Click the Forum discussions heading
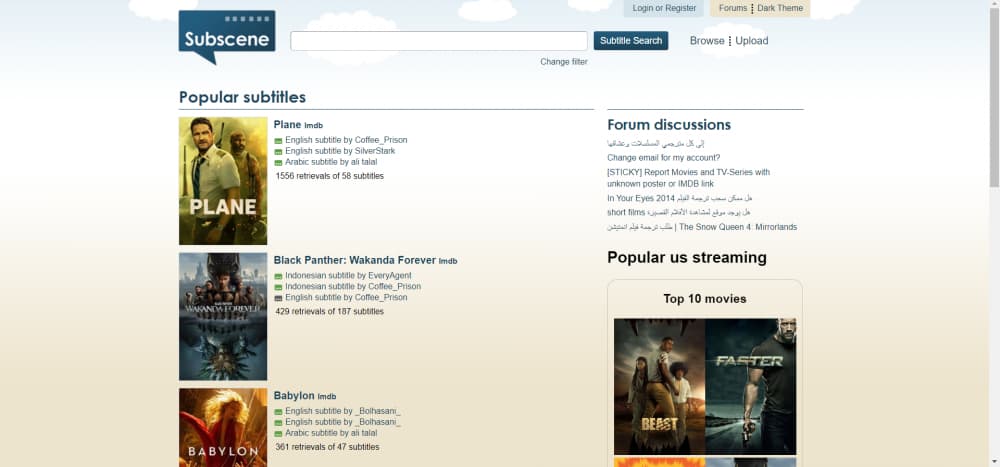The image size is (1000, 467). [669, 124]
